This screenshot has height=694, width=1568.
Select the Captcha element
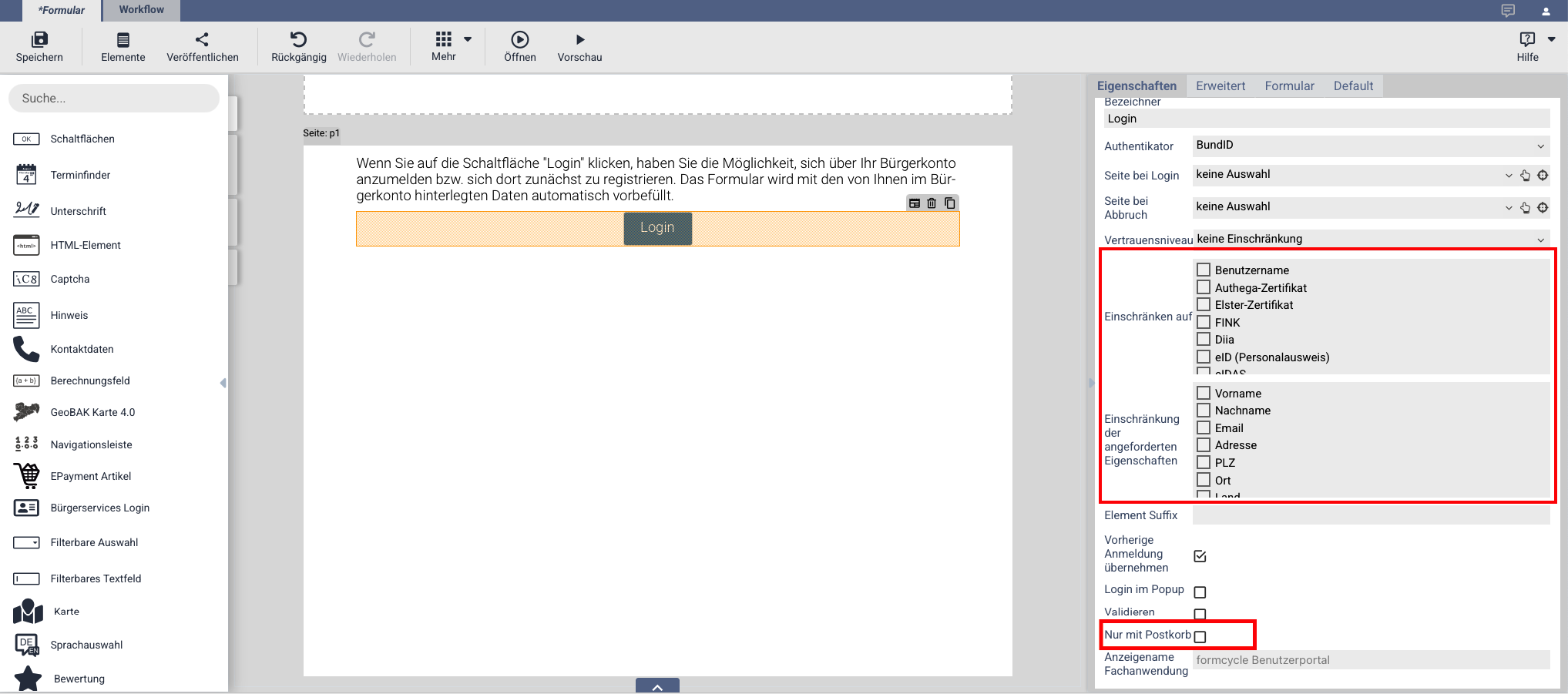click(70, 279)
